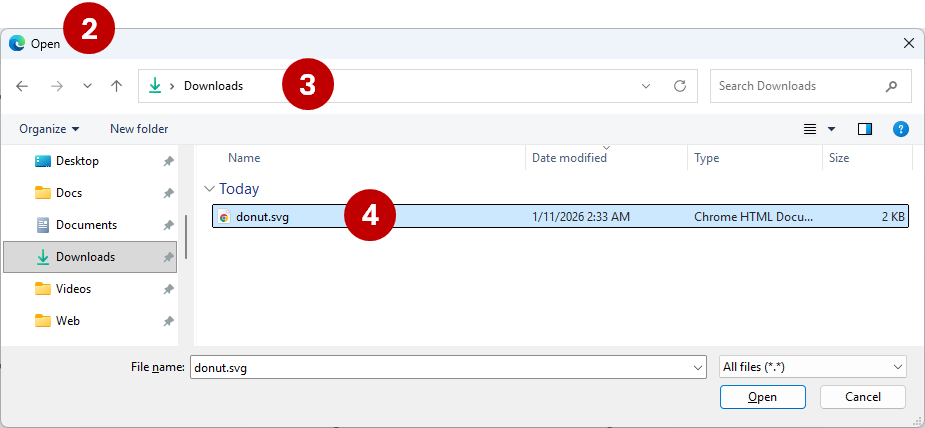Expand the File name dropdown arrow
The height and width of the screenshot is (428, 925).
click(698, 367)
